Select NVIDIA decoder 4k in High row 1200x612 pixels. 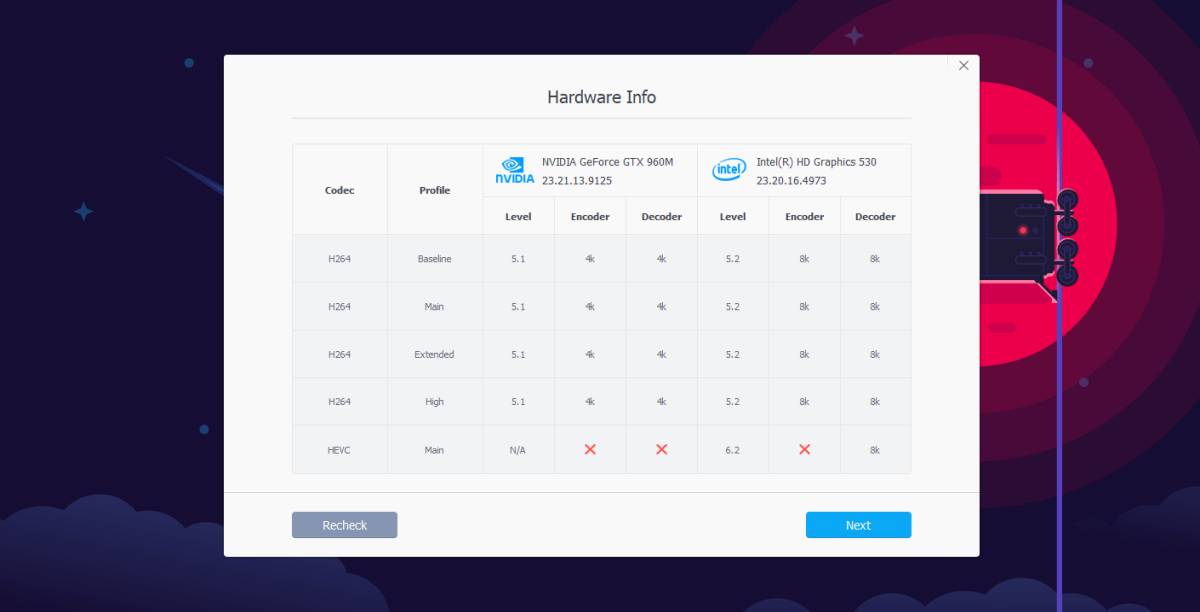coord(662,402)
